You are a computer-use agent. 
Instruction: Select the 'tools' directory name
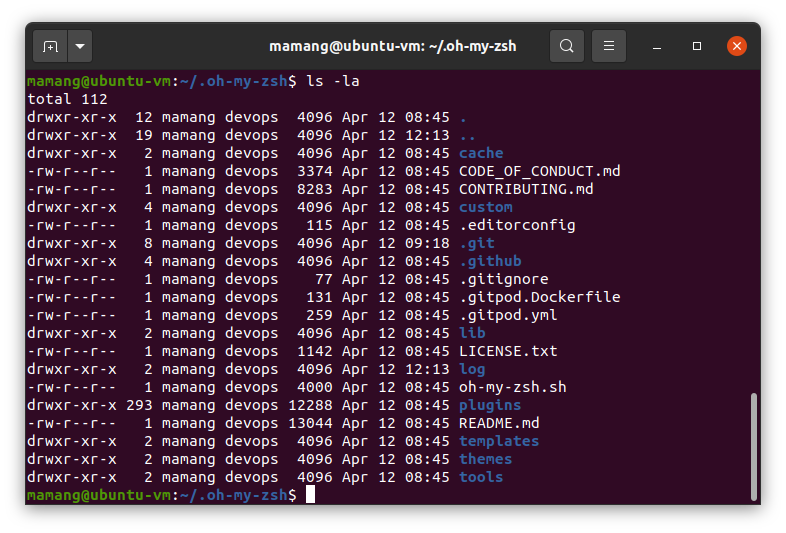tap(481, 477)
